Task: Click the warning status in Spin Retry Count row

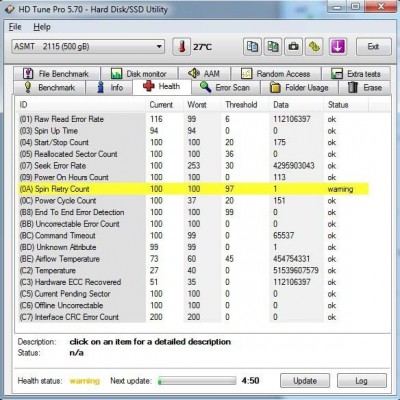Action: (x=340, y=189)
